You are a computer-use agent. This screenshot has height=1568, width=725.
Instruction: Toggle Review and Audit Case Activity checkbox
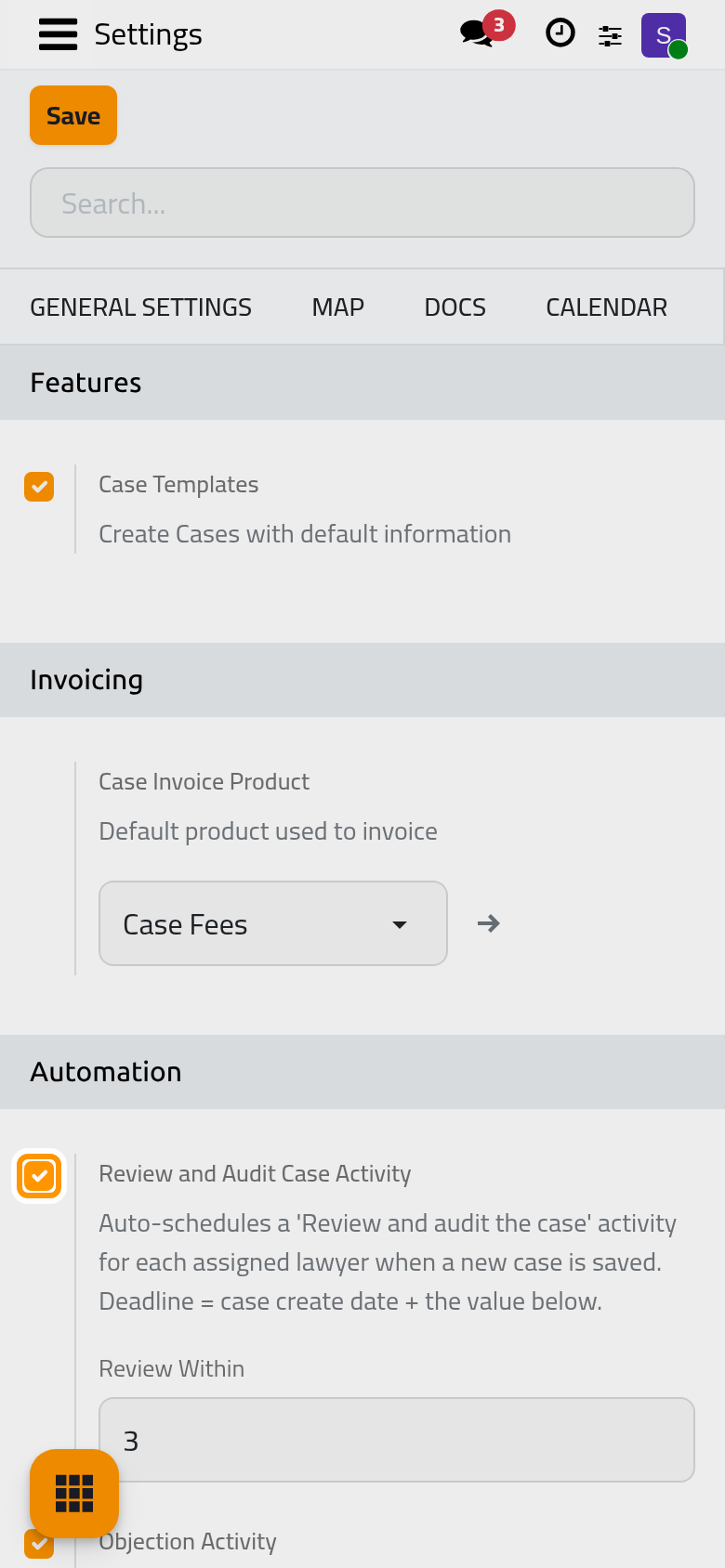pyautogui.click(x=39, y=1176)
